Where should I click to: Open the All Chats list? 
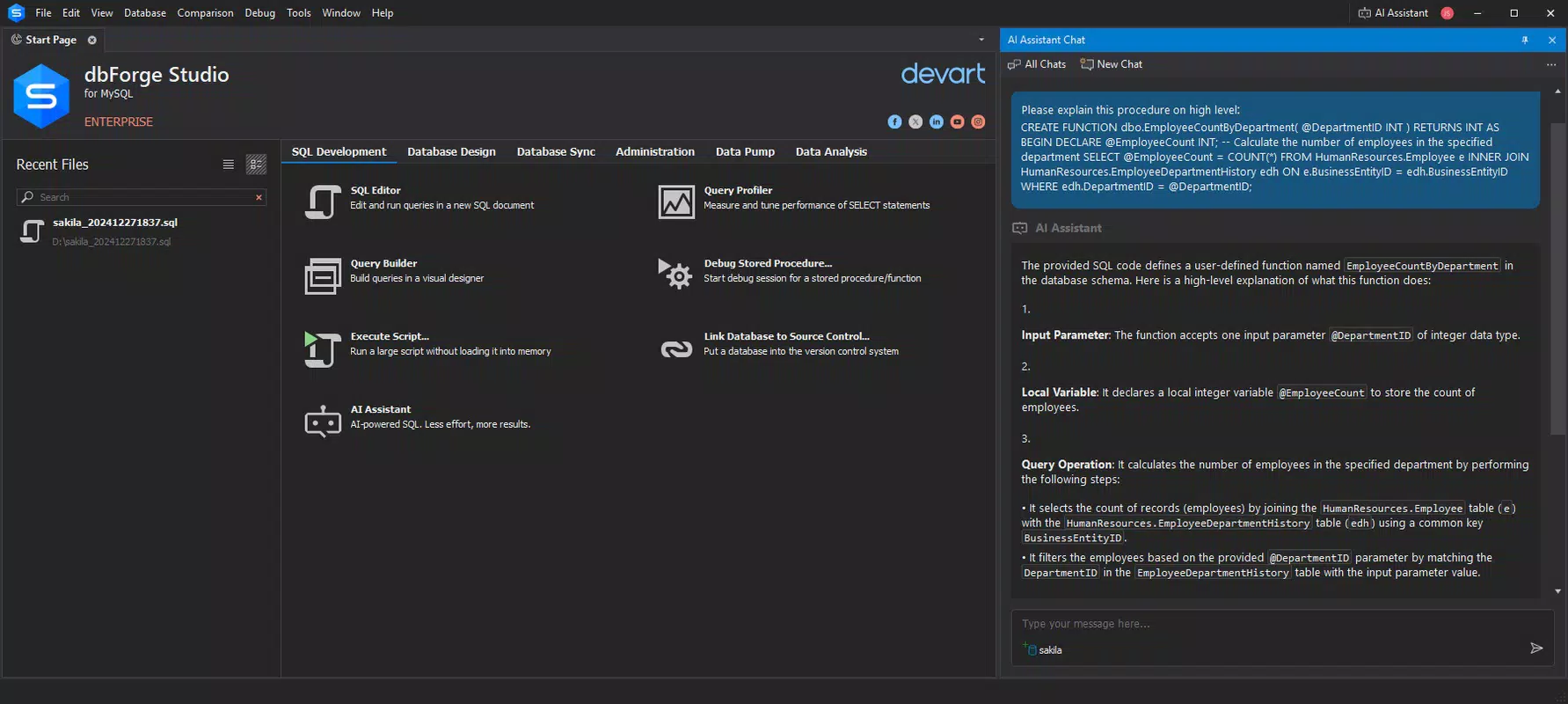coord(1037,64)
